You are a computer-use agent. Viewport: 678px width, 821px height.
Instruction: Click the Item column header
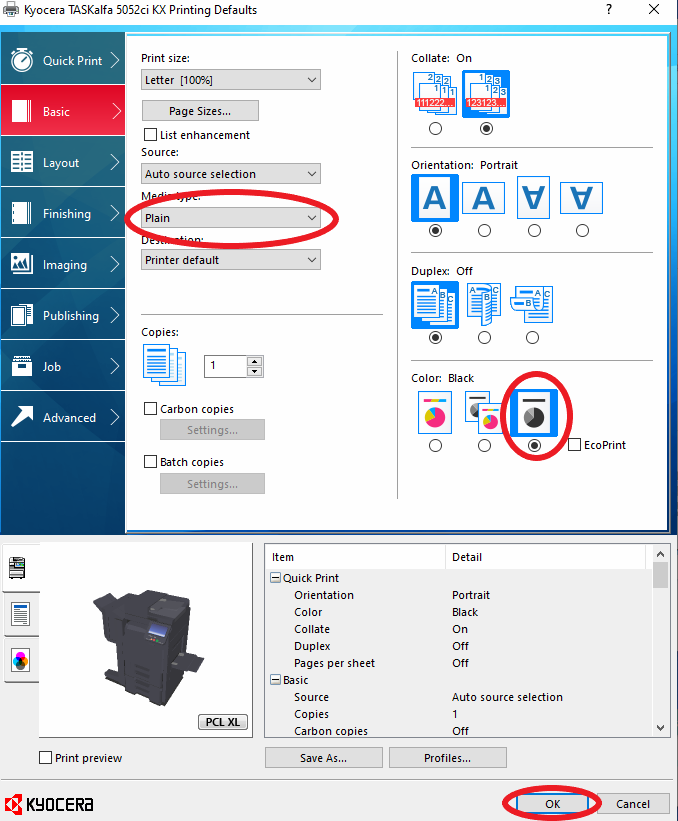[x=356, y=557]
